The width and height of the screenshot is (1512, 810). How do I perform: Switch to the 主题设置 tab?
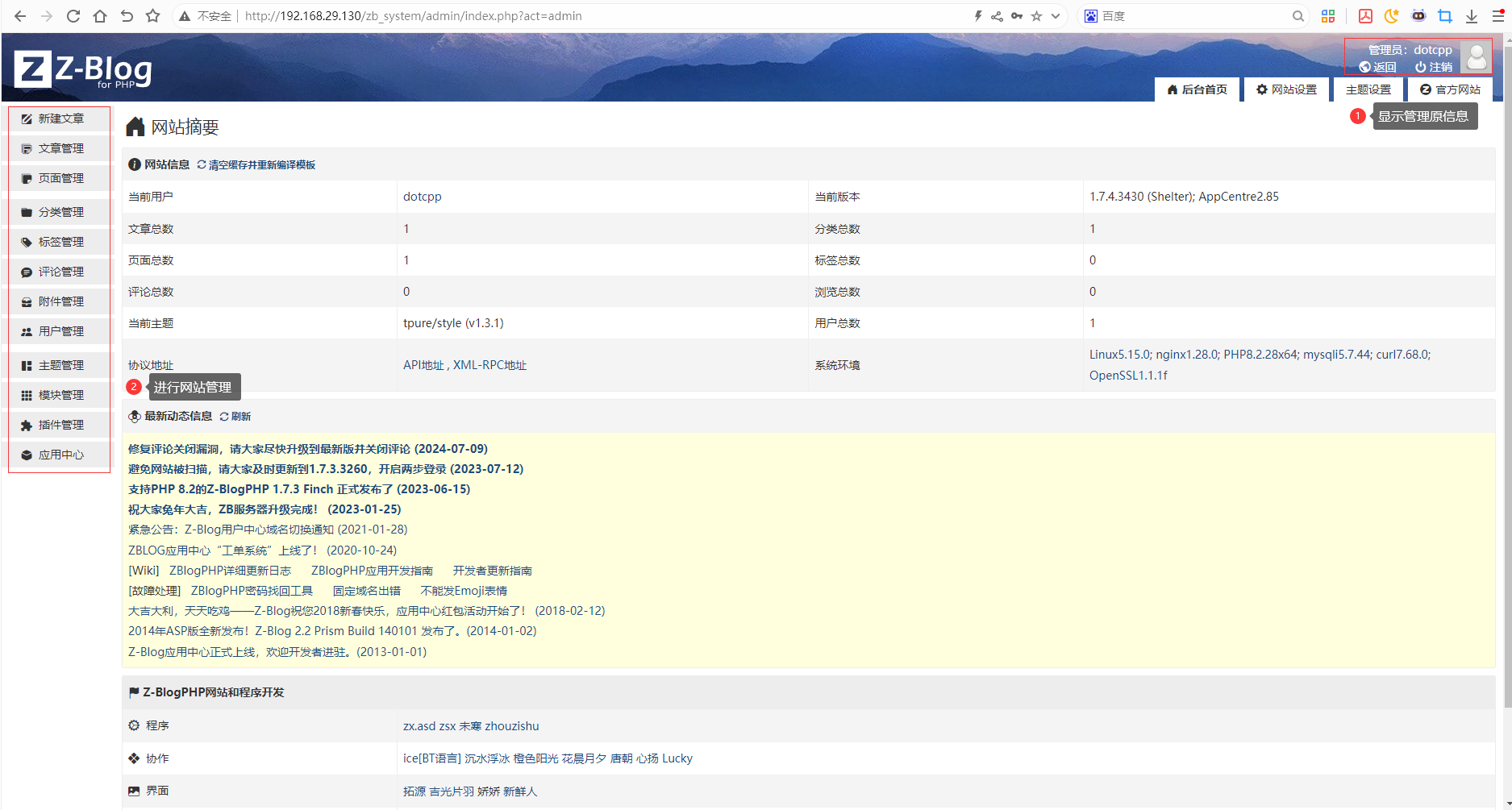1368,89
